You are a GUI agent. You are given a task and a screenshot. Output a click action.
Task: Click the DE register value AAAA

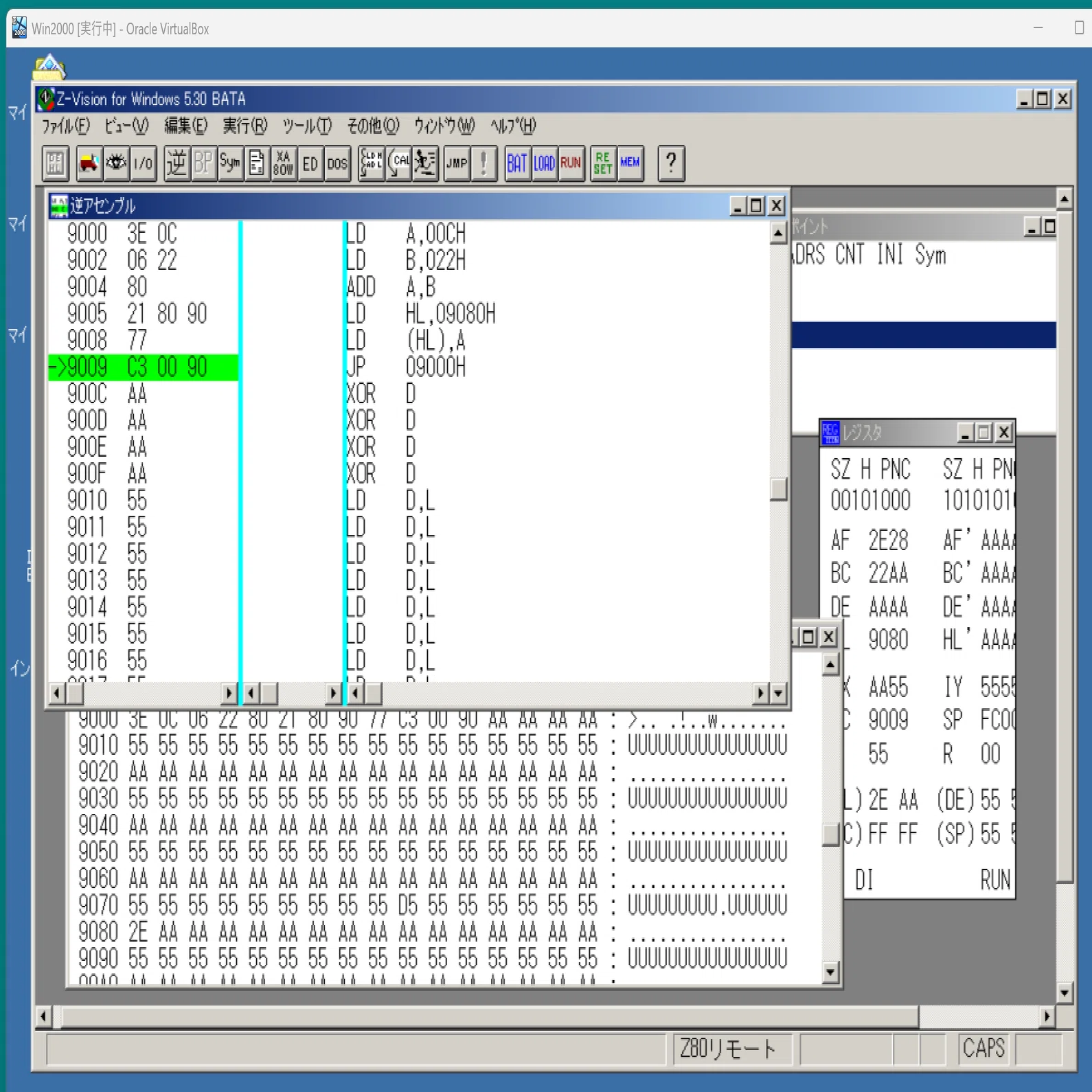click(x=888, y=607)
